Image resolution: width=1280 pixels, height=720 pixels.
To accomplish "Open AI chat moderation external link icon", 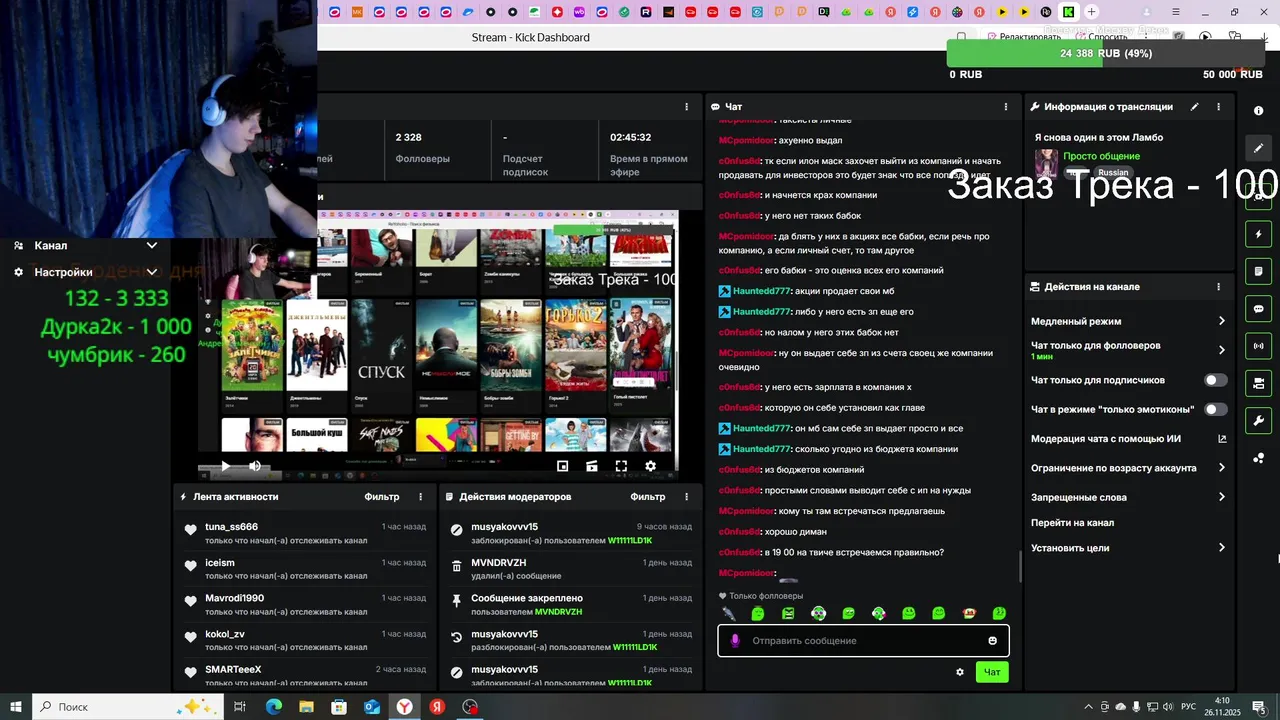I will click(x=1222, y=439).
